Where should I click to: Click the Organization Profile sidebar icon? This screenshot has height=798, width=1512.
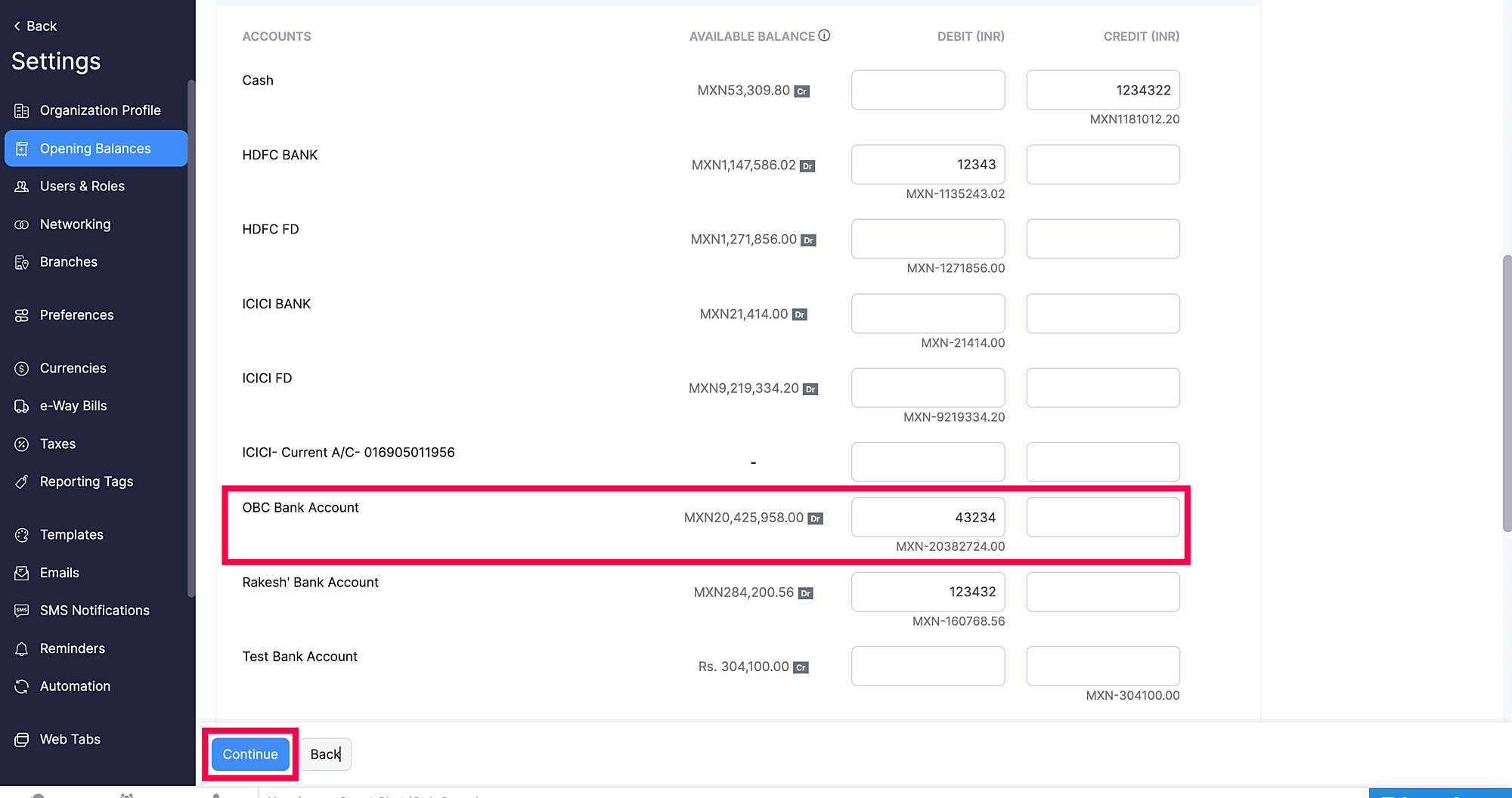click(22, 111)
